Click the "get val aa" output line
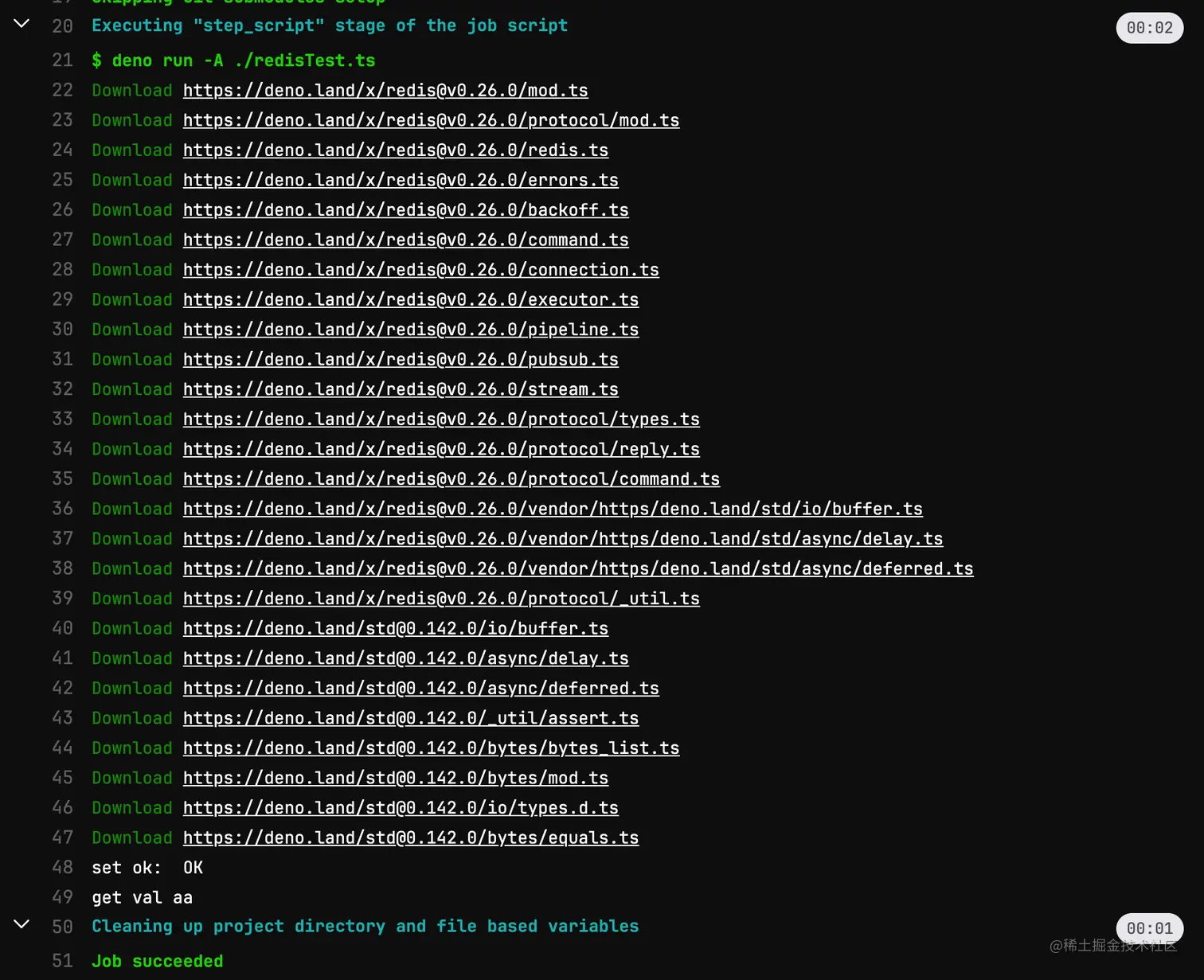Image resolution: width=1204 pixels, height=980 pixels. coord(142,897)
